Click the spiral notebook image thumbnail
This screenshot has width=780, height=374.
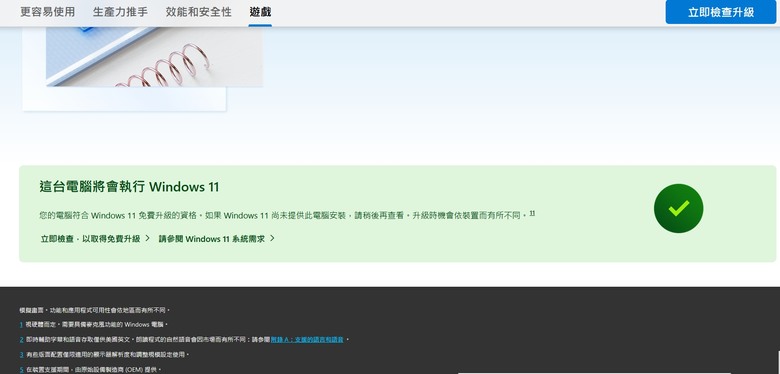(154, 56)
